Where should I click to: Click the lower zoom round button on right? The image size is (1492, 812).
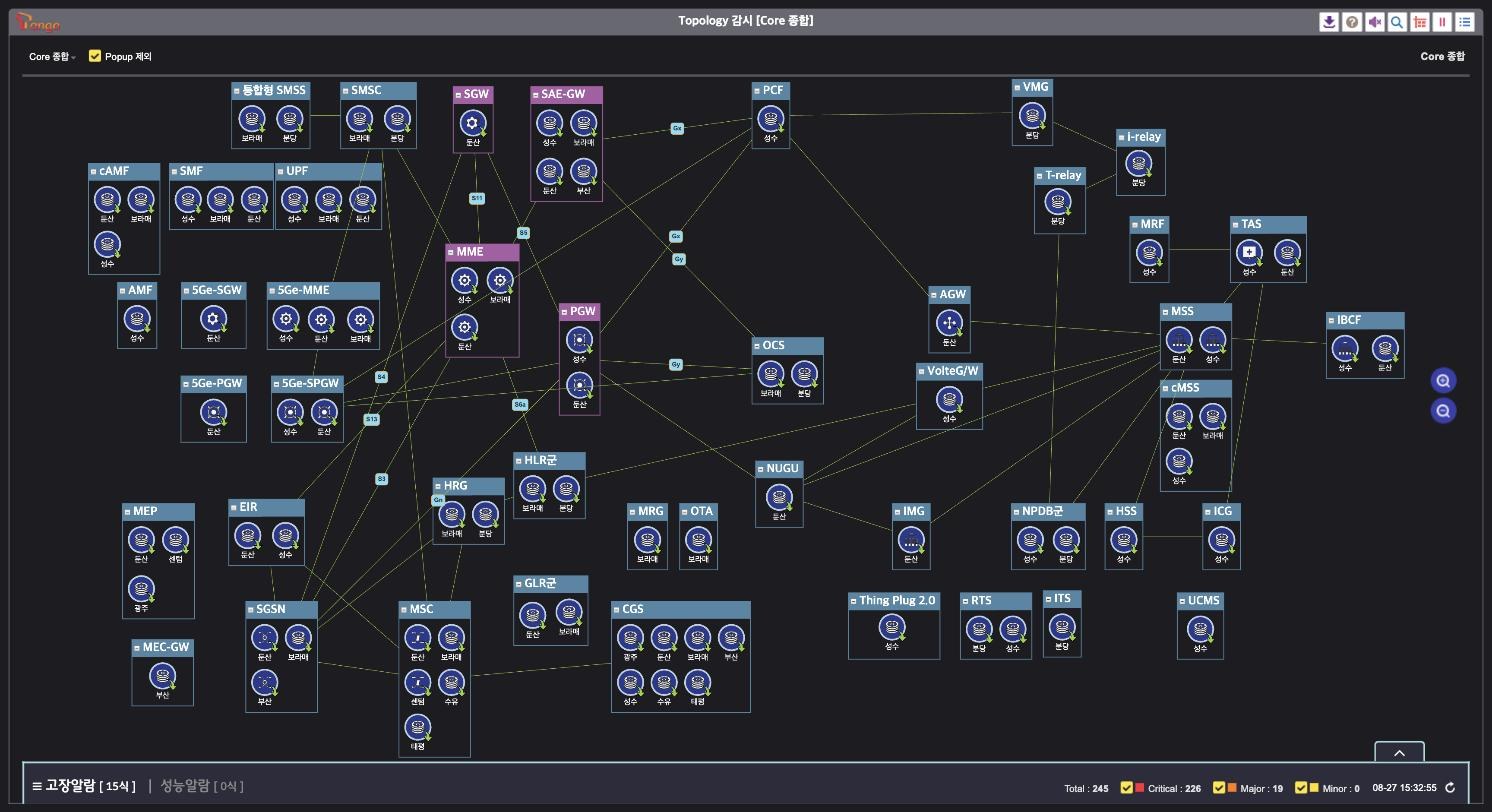click(1443, 410)
